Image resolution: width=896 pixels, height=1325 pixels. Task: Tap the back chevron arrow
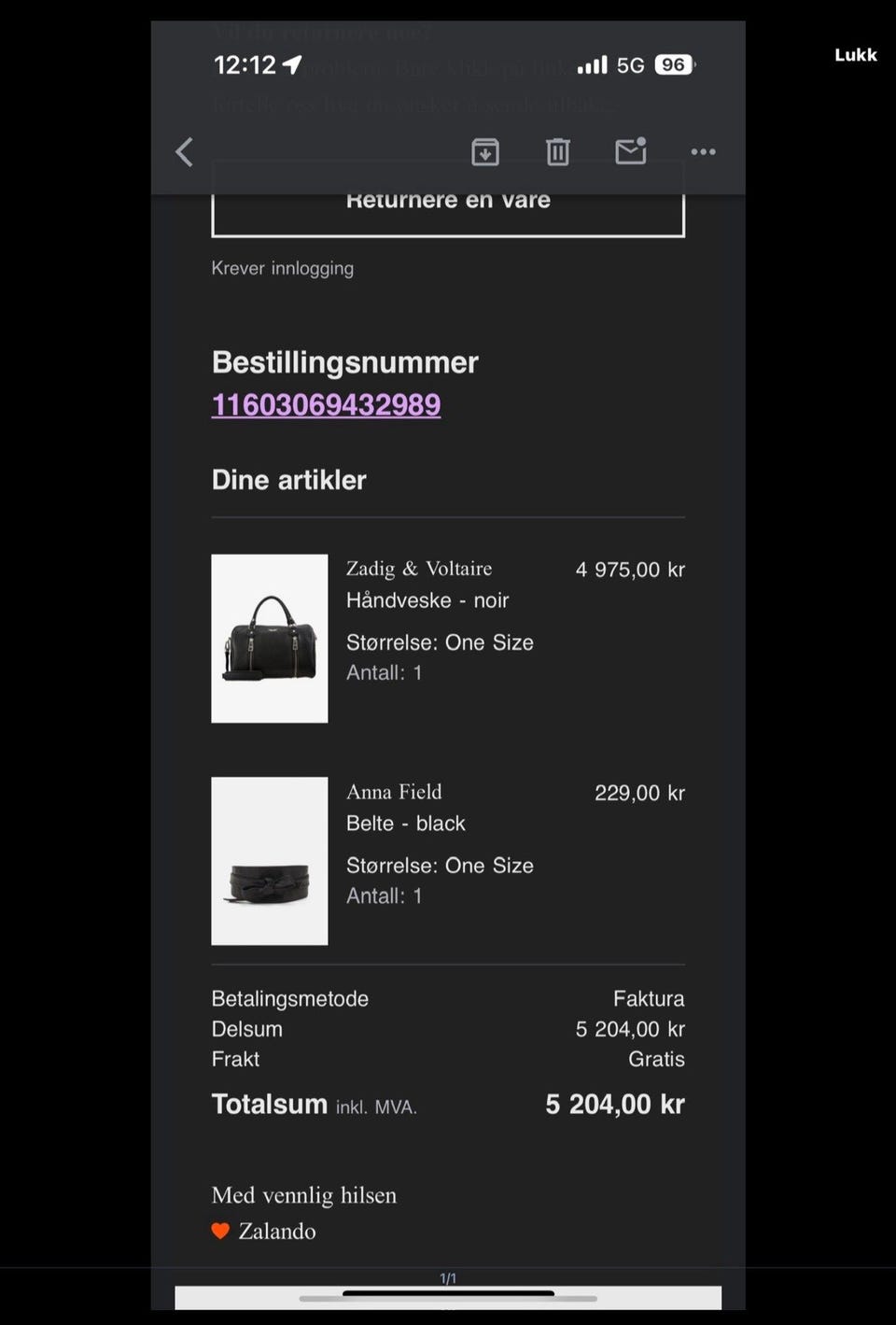pos(185,152)
